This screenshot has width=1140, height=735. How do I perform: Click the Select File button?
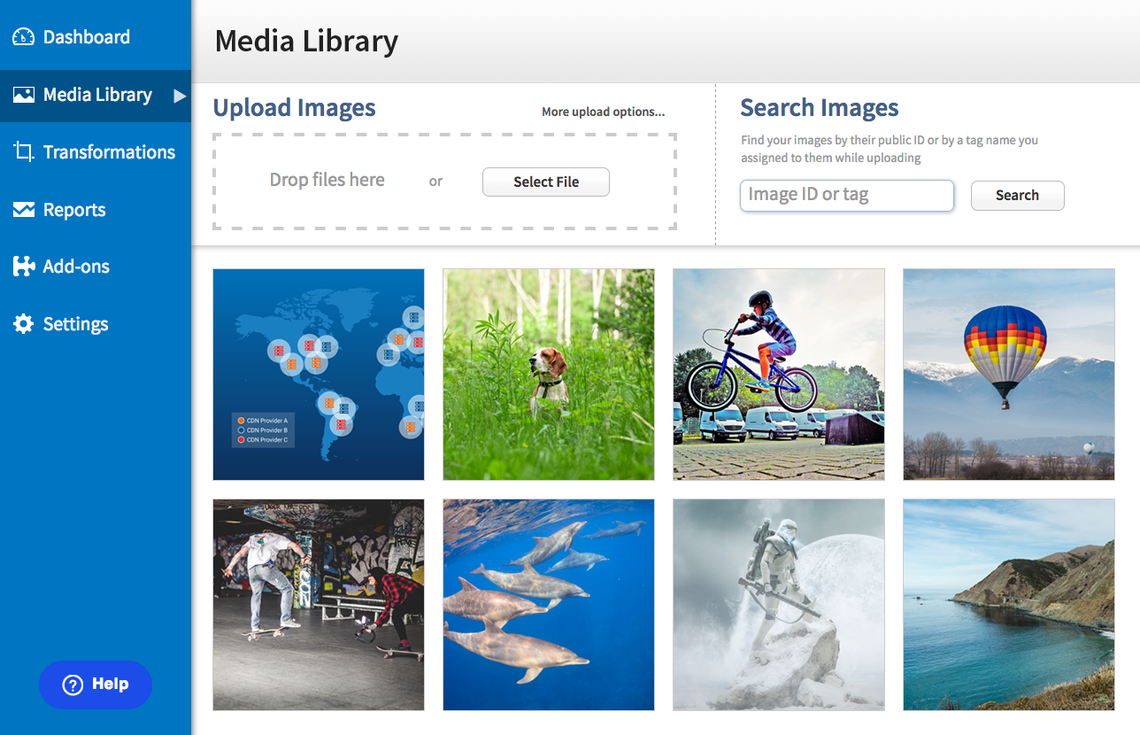coord(546,182)
